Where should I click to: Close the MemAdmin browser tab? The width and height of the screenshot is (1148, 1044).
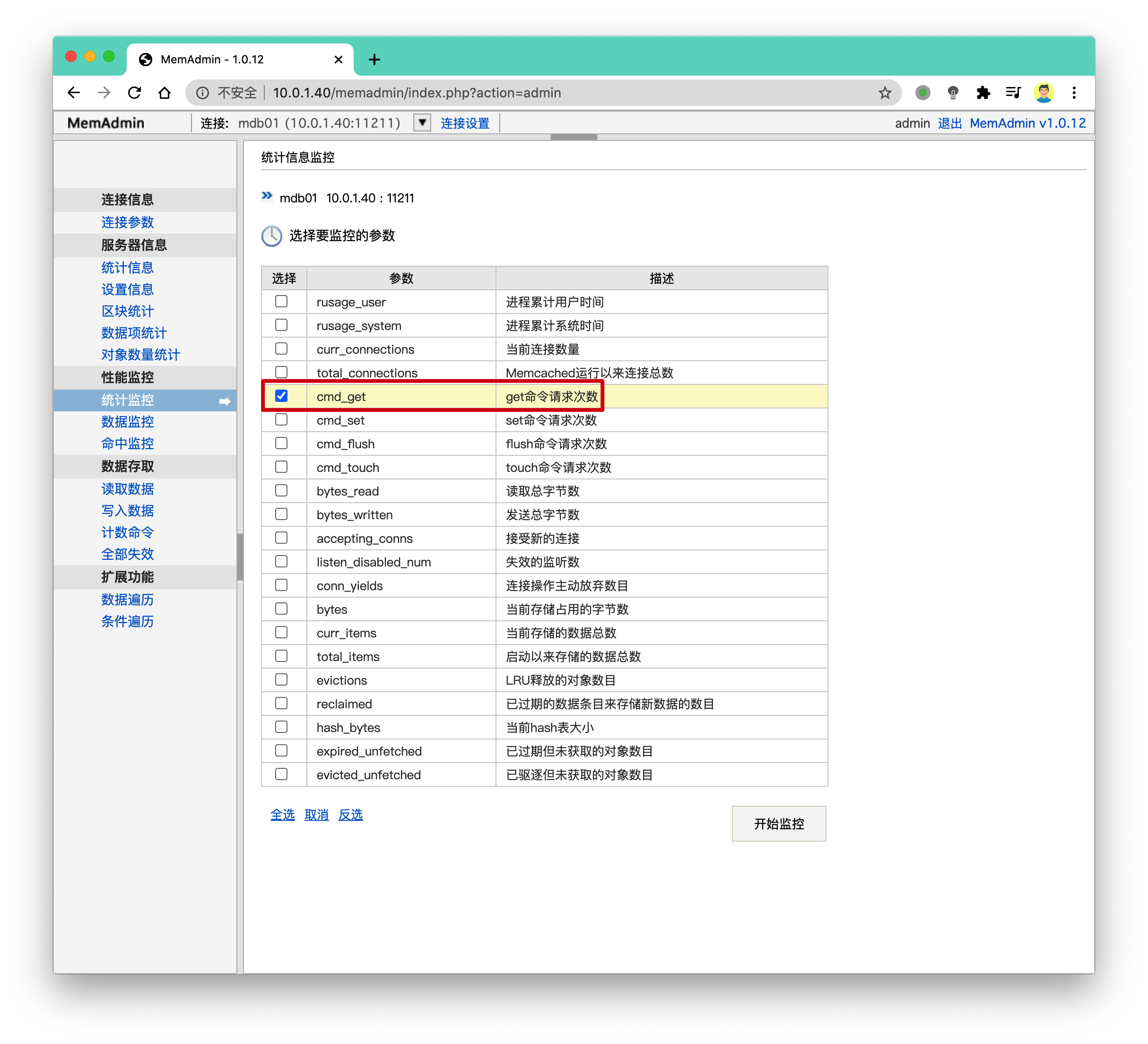[338, 59]
